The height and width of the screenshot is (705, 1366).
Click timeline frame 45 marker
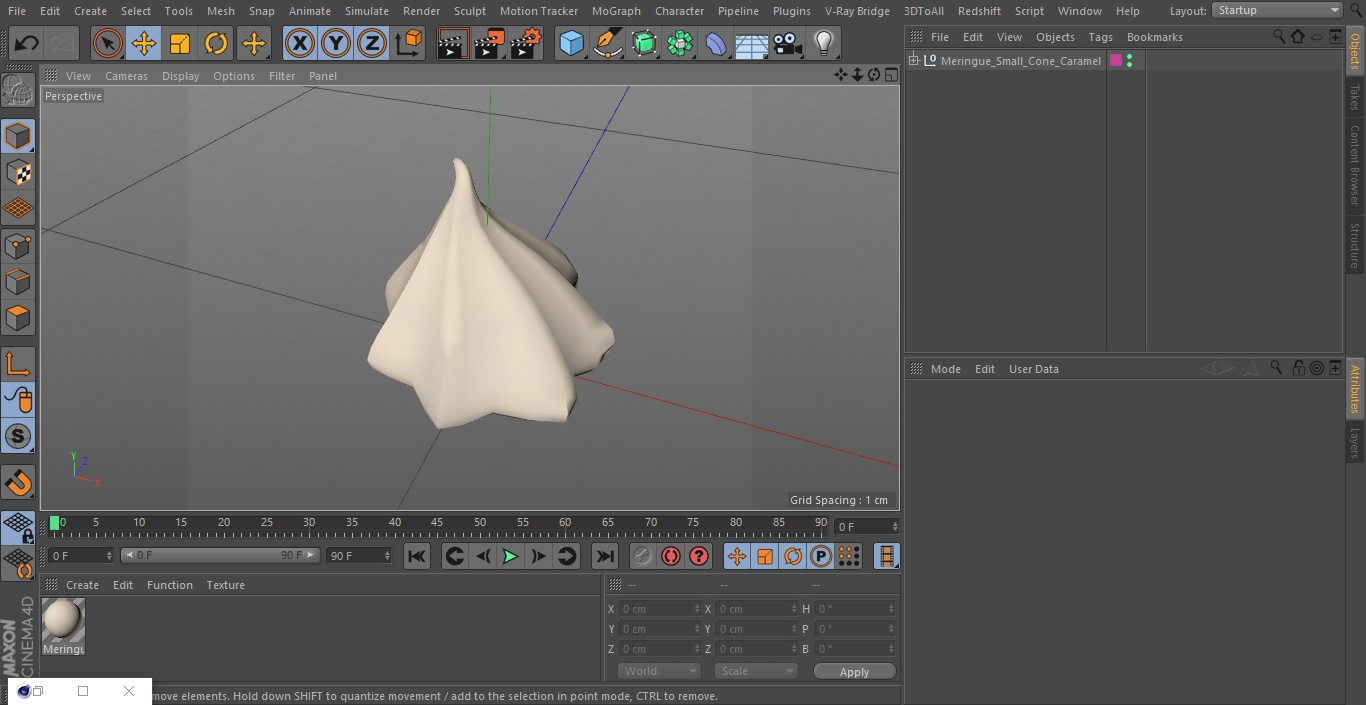pyautogui.click(x=438, y=523)
